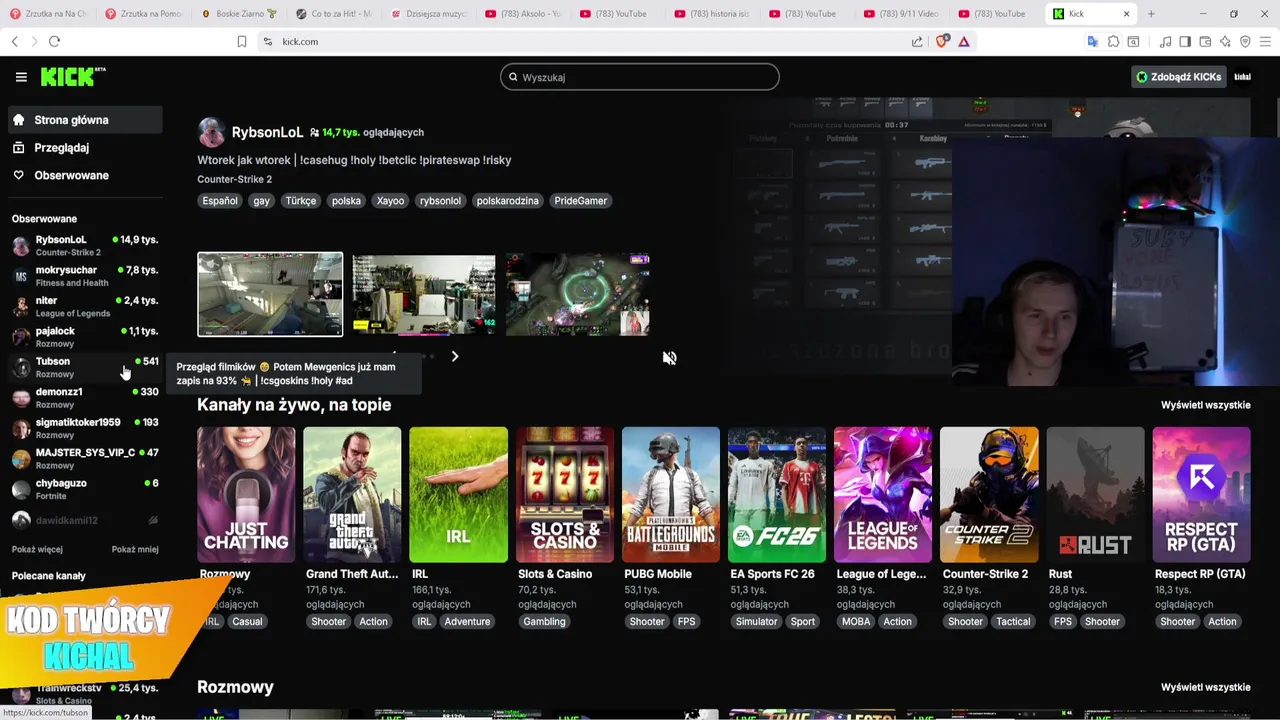1280x720 pixels.
Task: Open Obserwowane in the sidebar
Action: 85,175
